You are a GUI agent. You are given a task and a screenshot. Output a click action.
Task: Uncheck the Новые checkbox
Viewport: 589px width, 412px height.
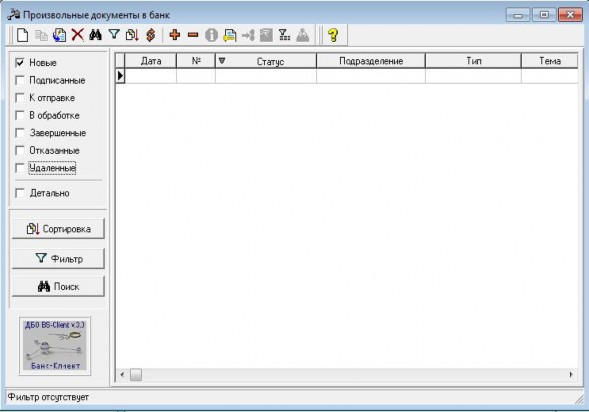click(20, 62)
